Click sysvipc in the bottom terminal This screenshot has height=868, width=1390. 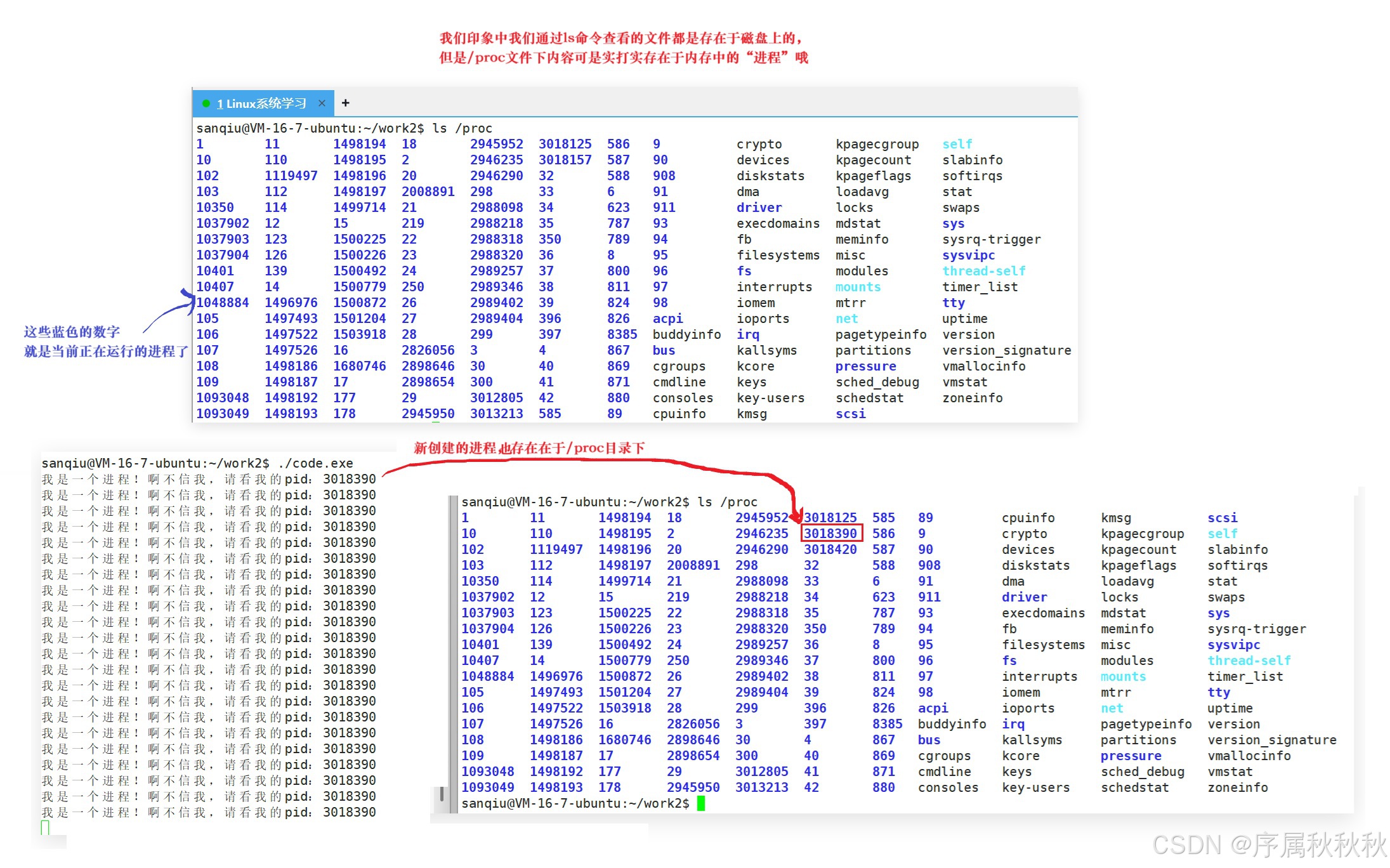(x=1233, y=645)
